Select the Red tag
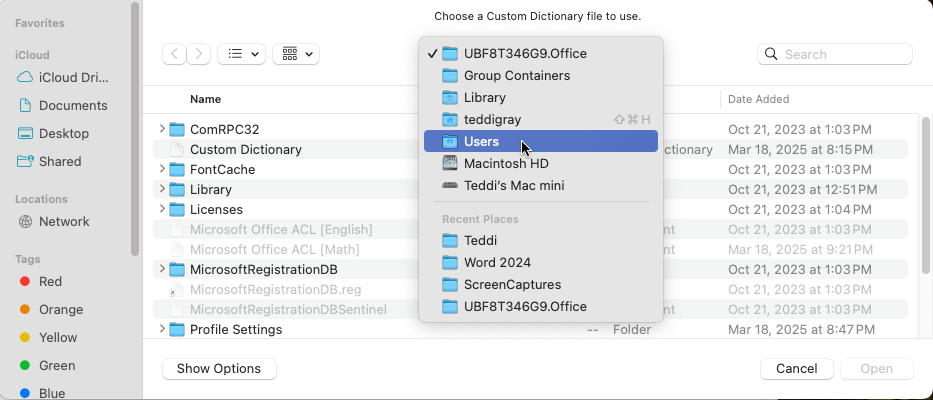 coord(50,281)
